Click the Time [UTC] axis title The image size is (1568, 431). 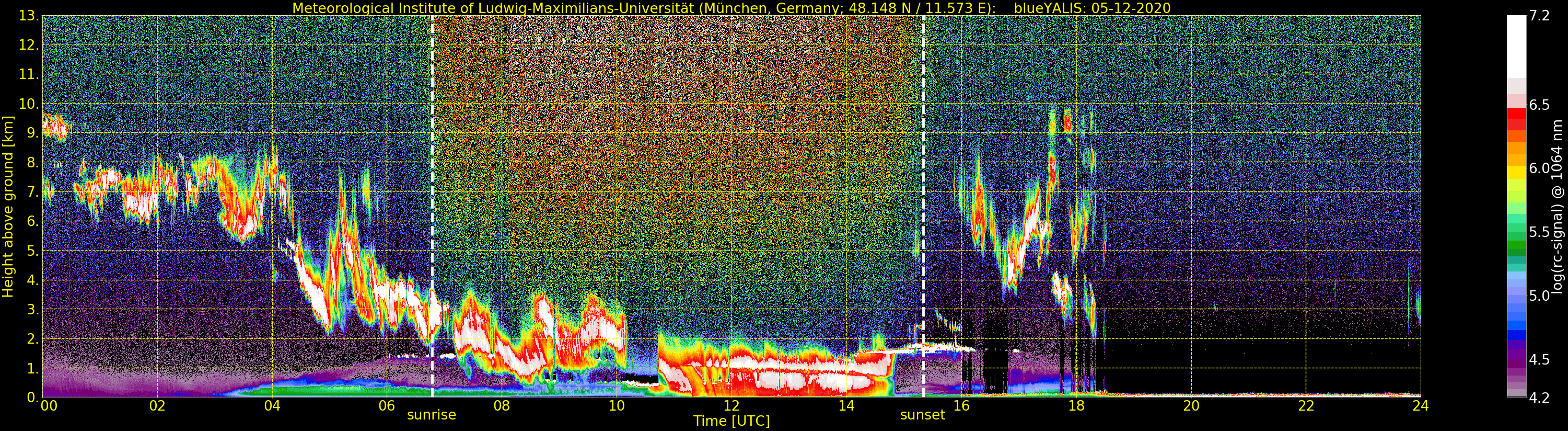(x=731, y=421)
